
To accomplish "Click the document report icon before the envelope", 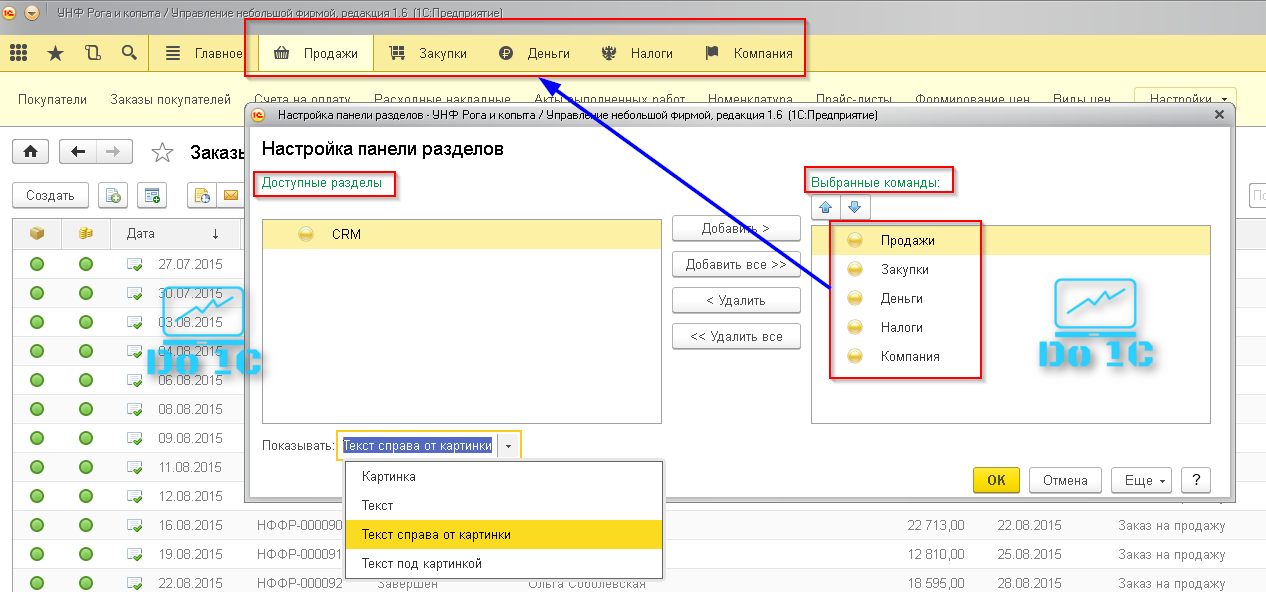I will point(203,195).
